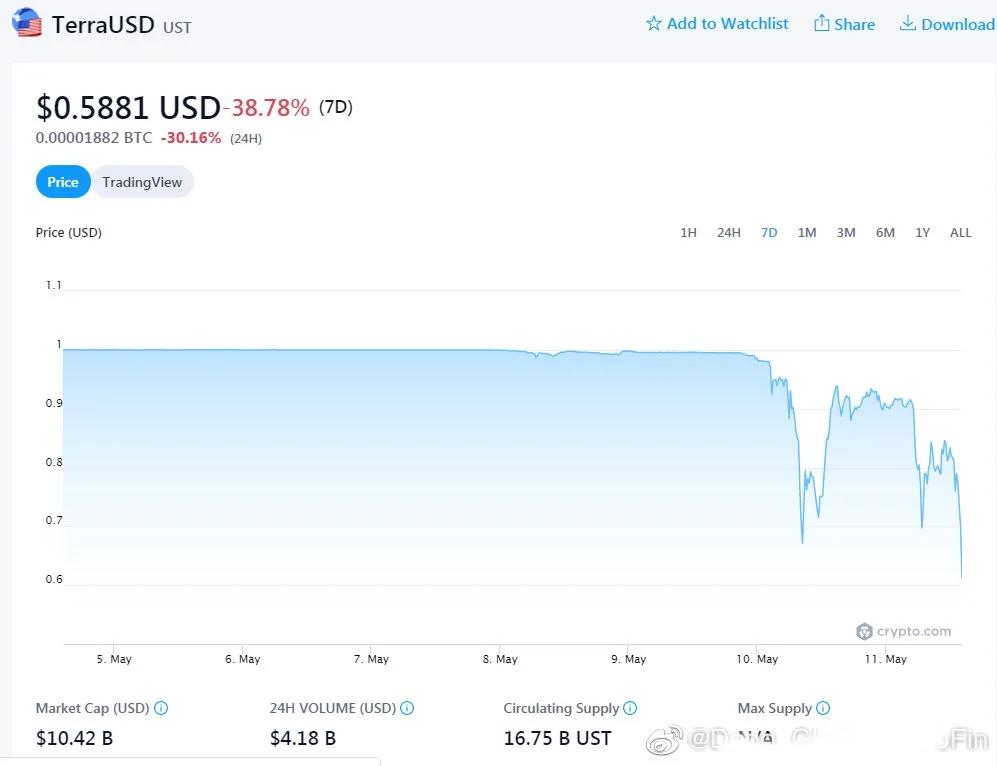Open the Market Cap info icon
This screenshot has width=997, height=766.
click(x=161, y=708)
